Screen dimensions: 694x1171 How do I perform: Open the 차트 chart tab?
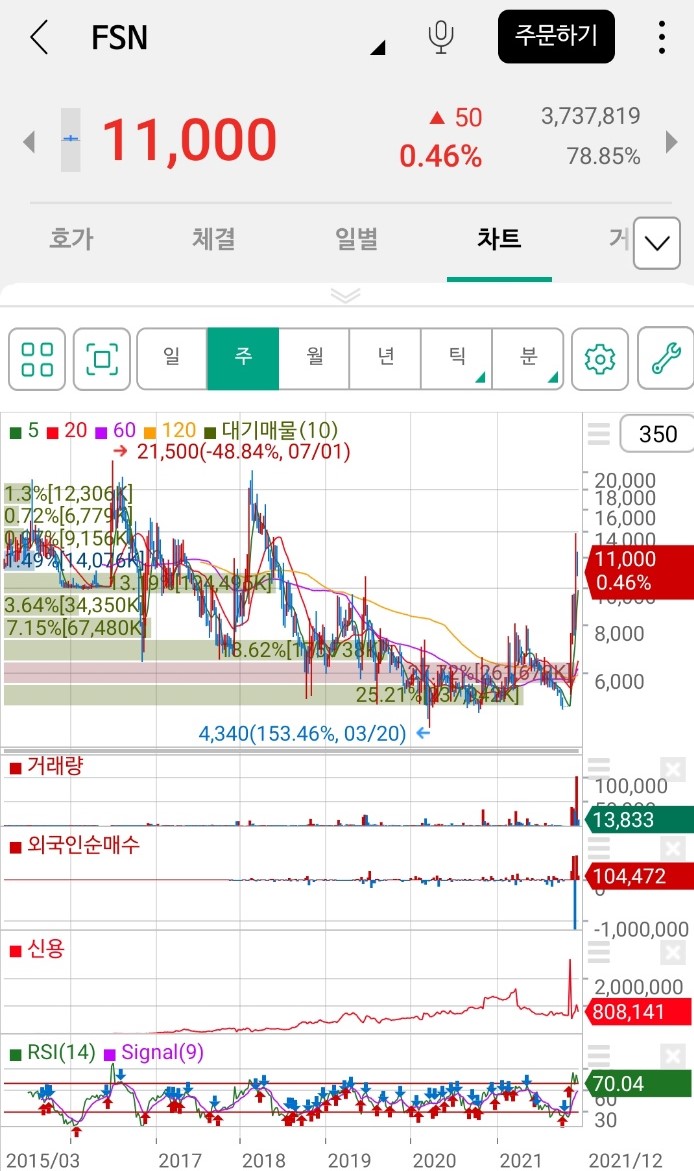pyautogui.click(x=499, y=239)
